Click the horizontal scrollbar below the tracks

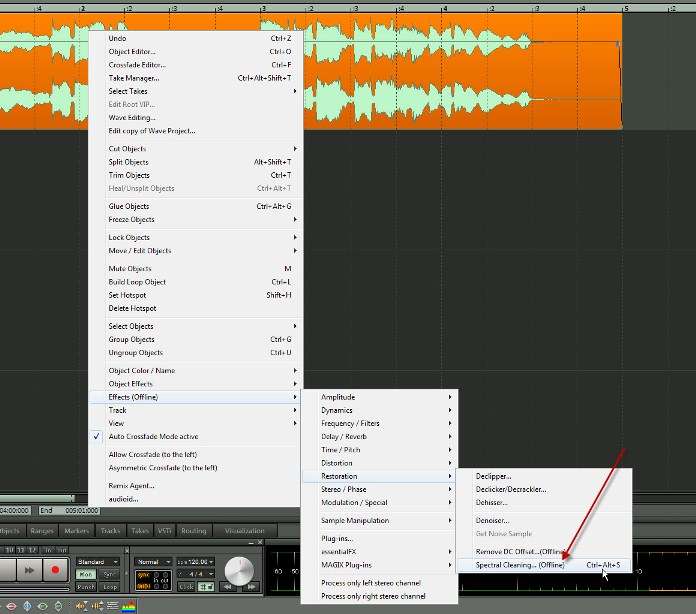coord(37,498)
